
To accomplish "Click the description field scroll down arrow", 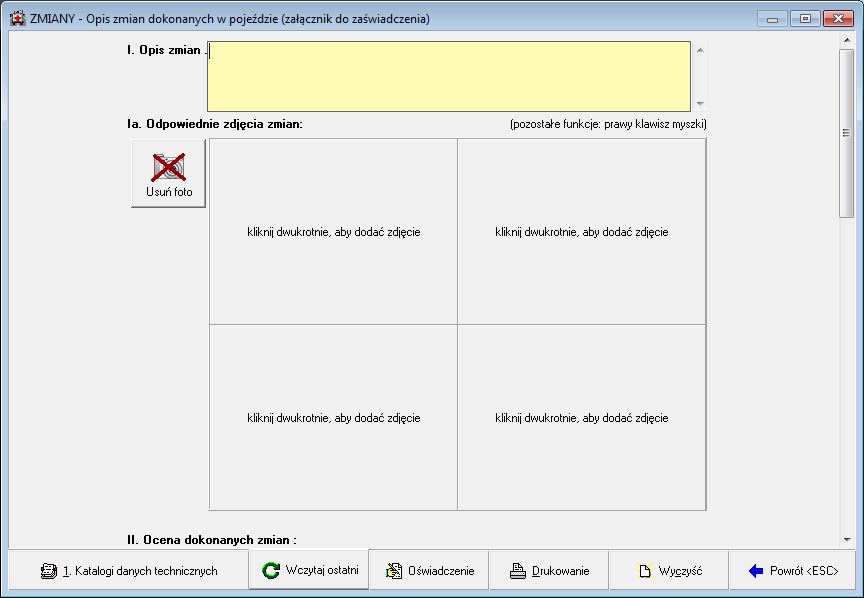I will tap(700, 103).
